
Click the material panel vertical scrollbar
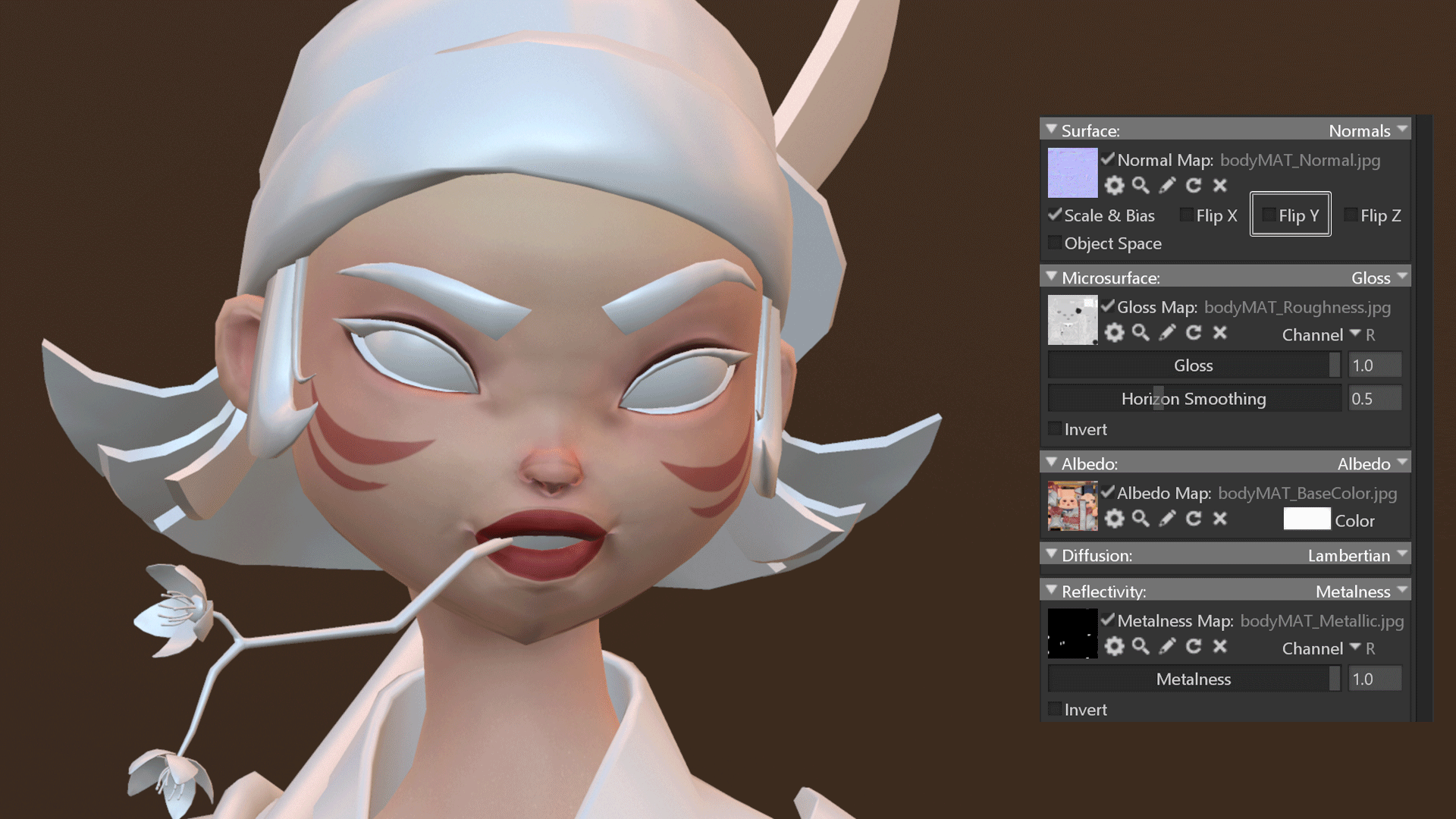[x=1423, y=418]
